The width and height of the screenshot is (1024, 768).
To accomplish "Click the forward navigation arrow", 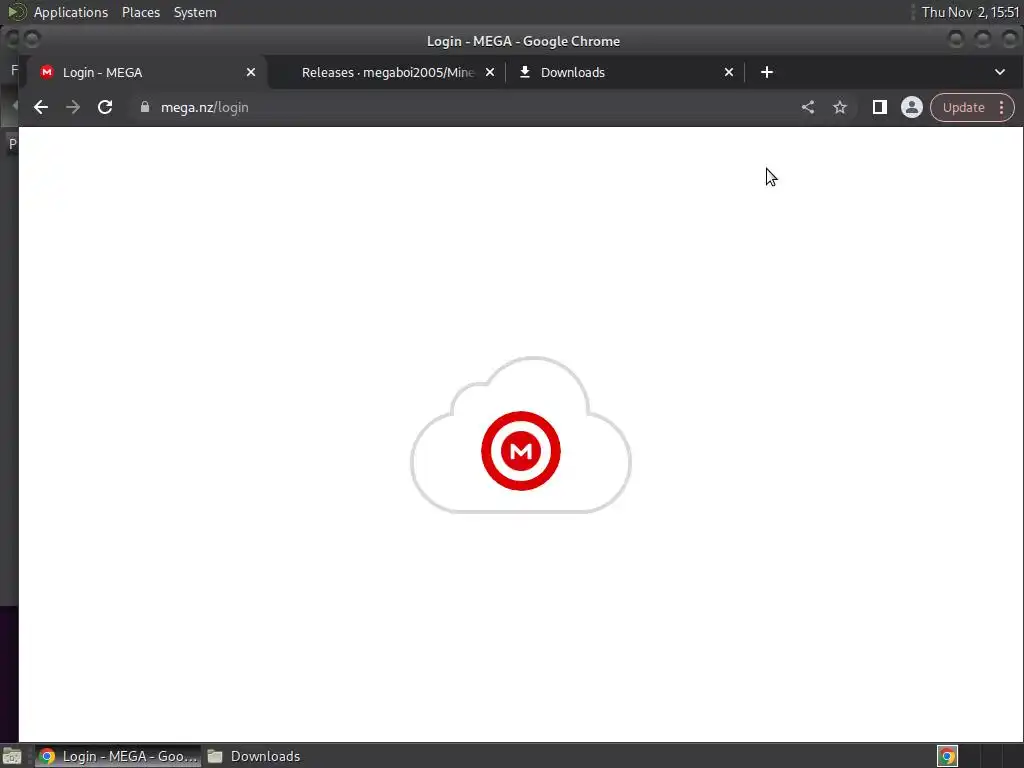I will click(x=72, y=107).
